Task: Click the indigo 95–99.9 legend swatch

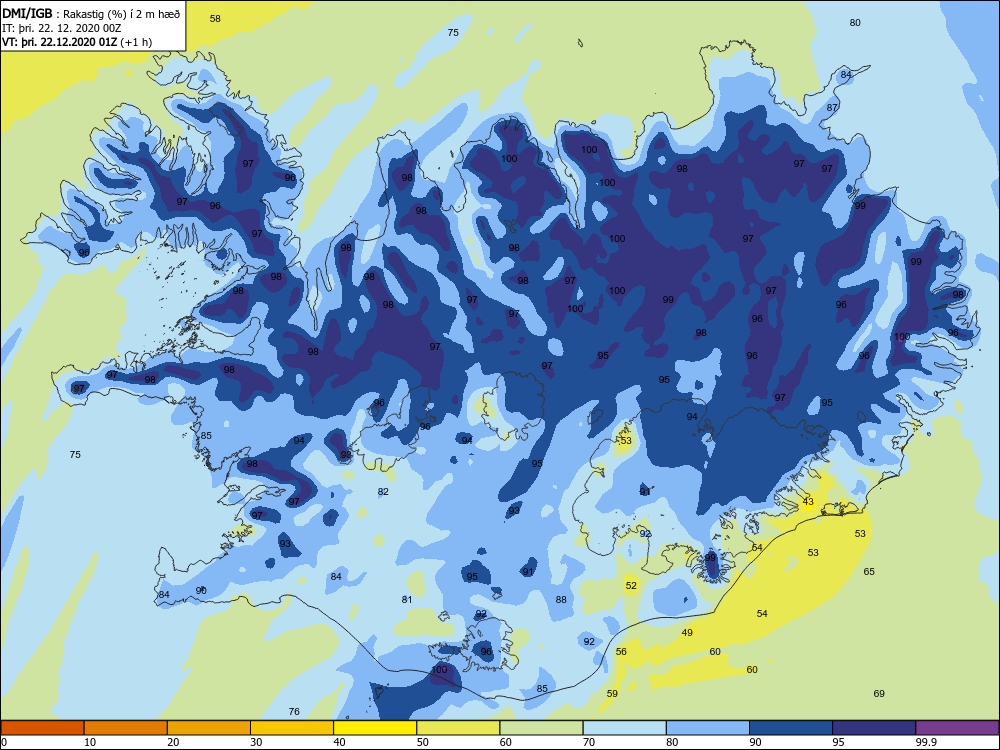Action: (874, 728)
